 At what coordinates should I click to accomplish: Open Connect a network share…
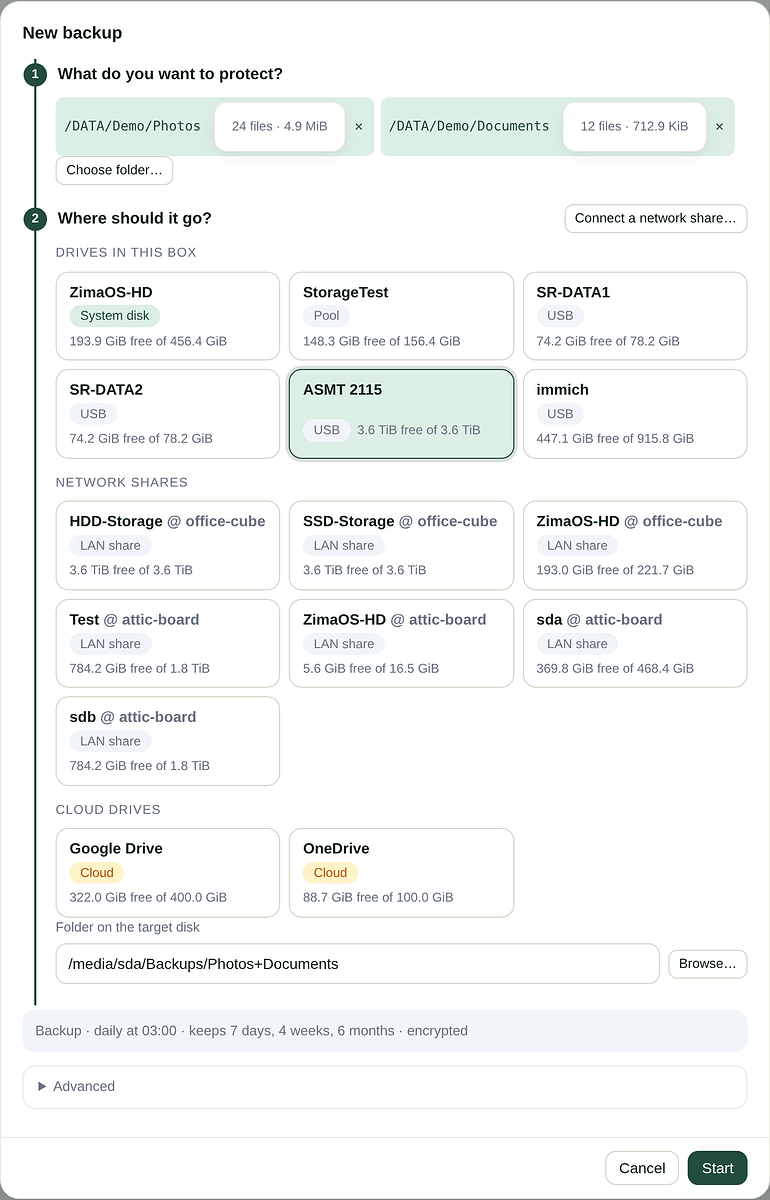(x=655, y=218)
